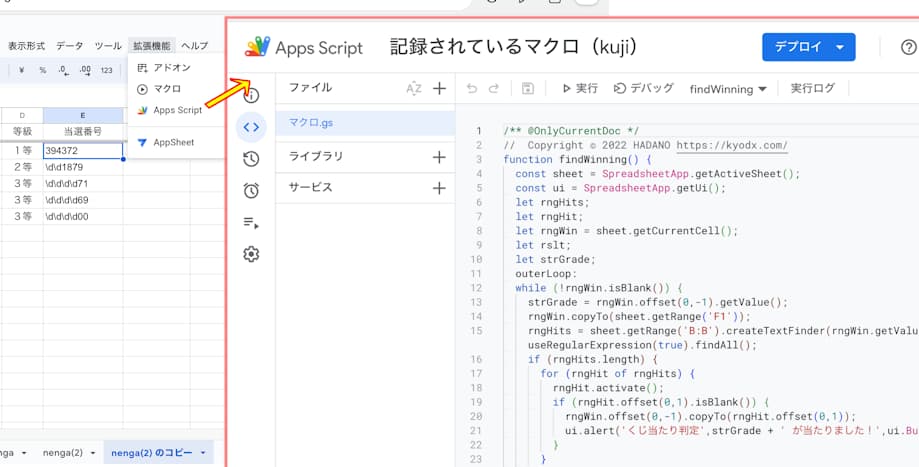Click code line 3 function findWinning

577,159
